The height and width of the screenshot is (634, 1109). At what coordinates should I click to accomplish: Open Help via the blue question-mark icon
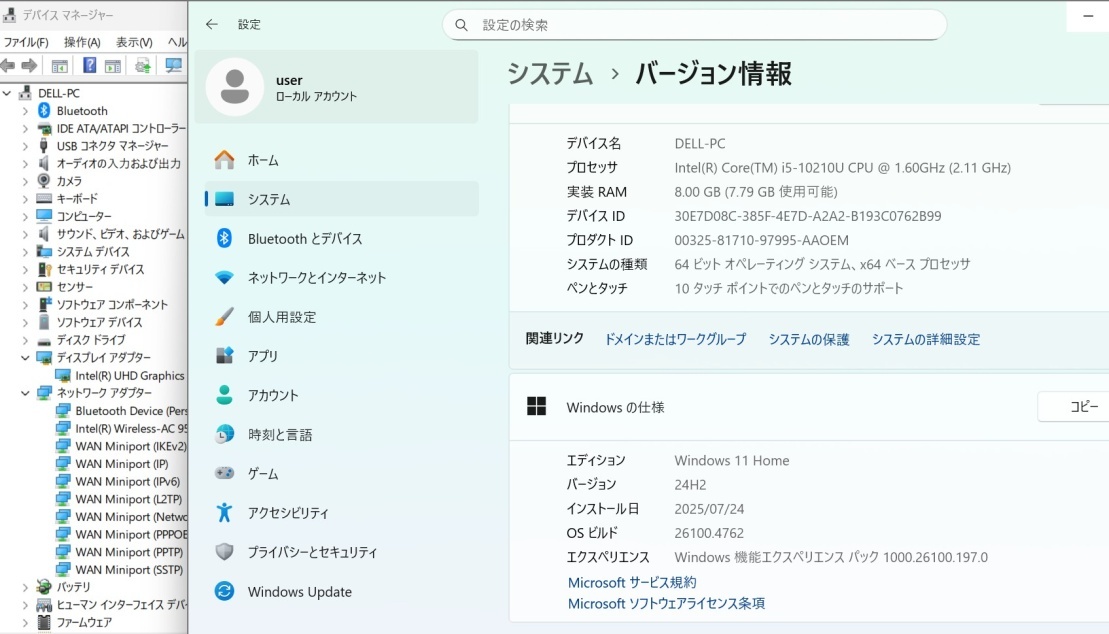pos(89,66)
